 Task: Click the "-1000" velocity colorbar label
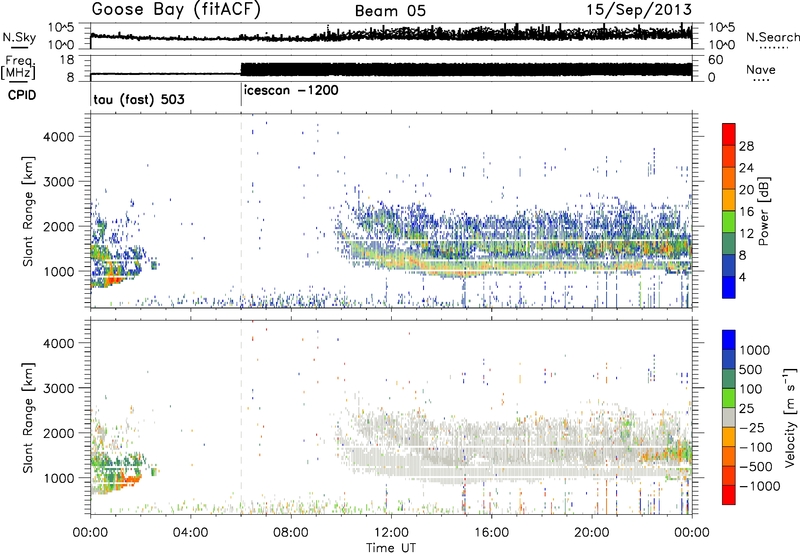[x=760, y=486]
